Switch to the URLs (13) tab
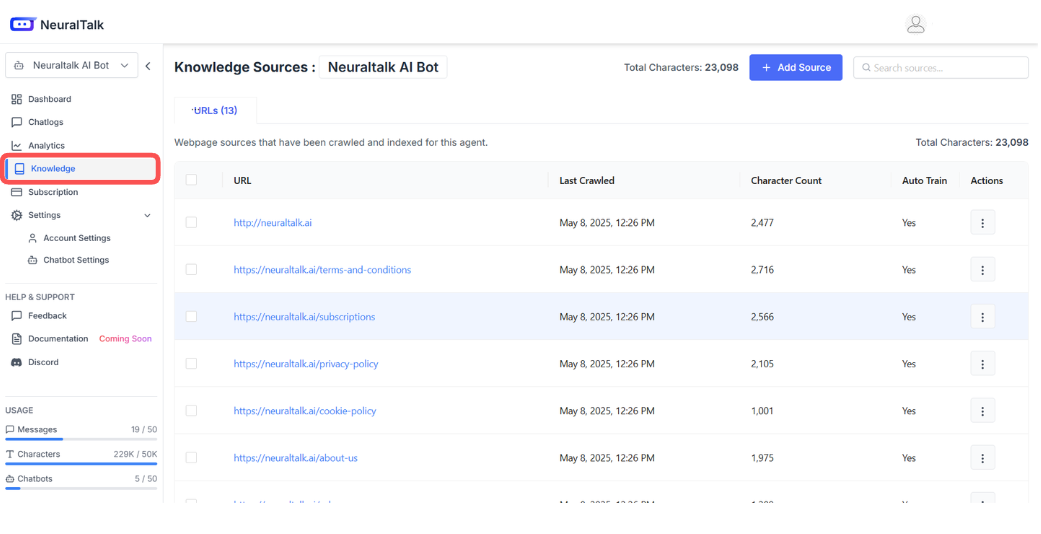 [x=215, y=110]
